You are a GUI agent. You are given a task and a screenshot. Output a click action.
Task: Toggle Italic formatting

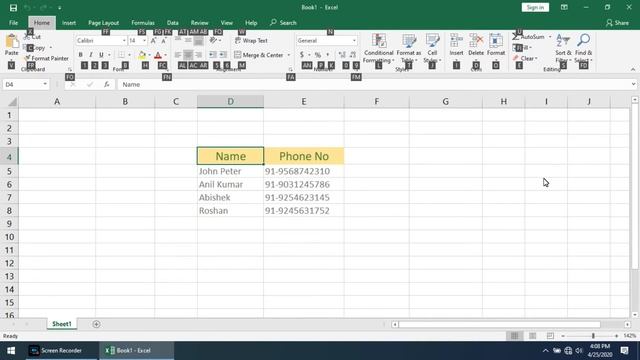91,55
